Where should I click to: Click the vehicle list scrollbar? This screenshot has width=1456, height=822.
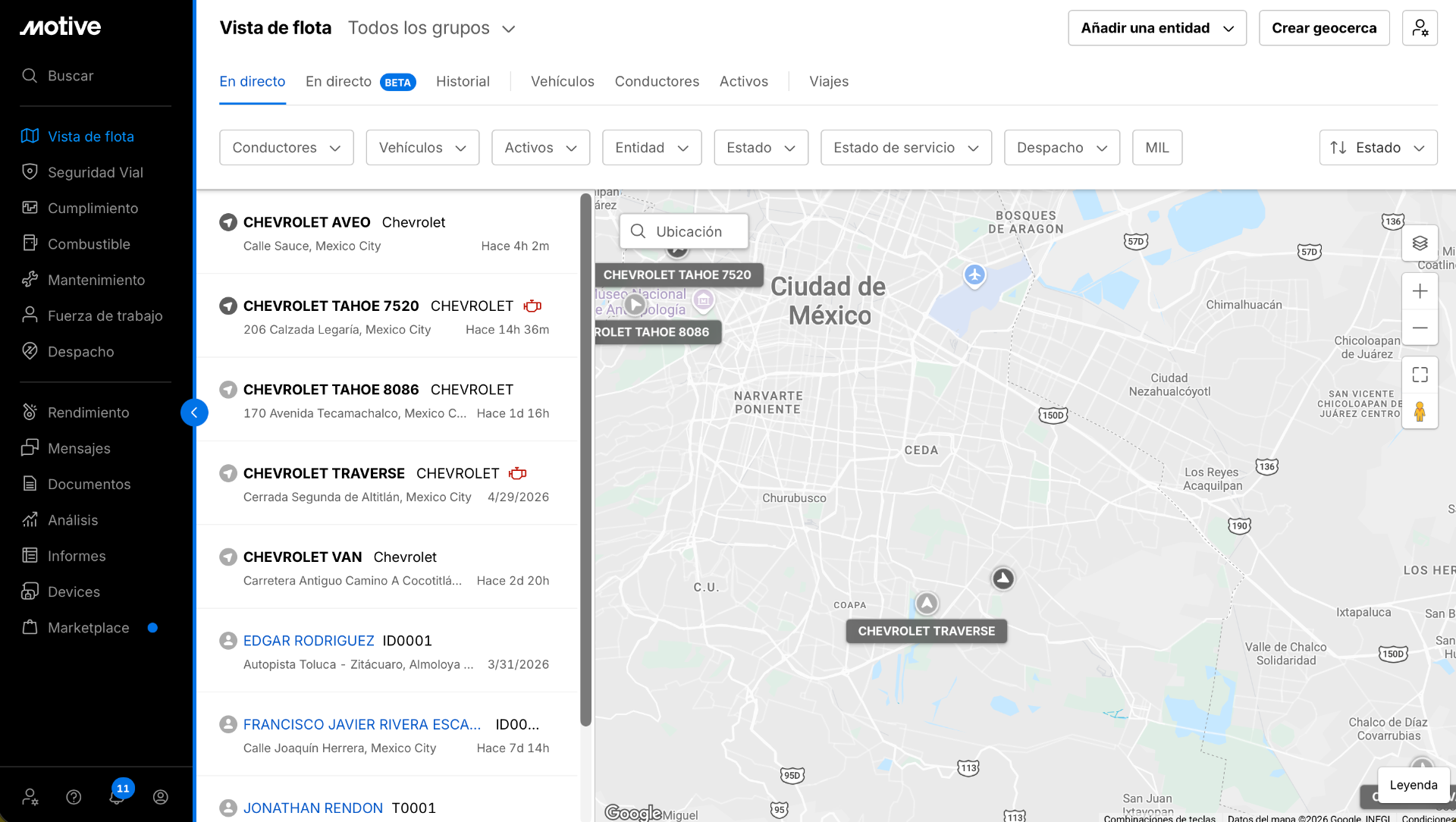click(x=585, y=460)
